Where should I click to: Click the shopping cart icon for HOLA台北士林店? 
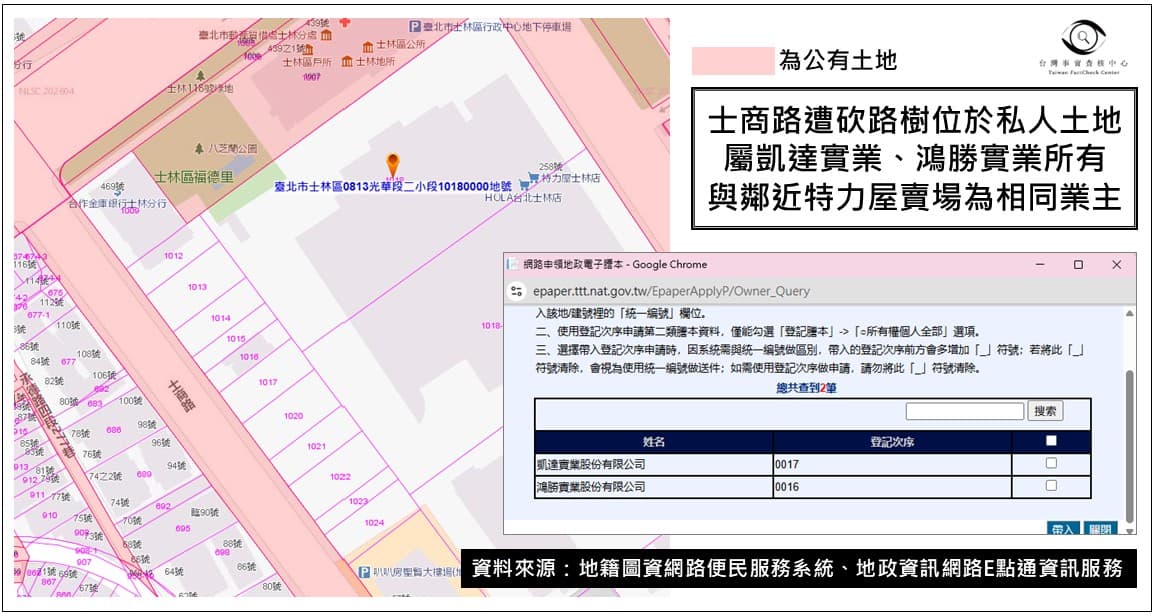pyautogui.click(x=524, y=183)
